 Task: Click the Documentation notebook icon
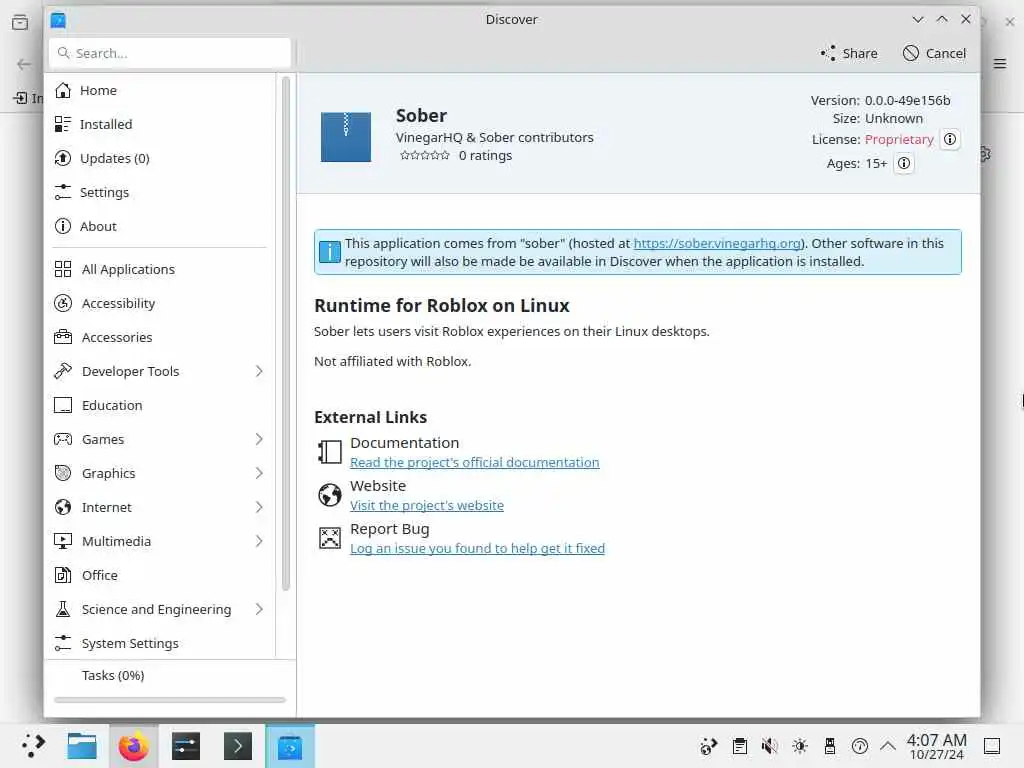[330, 452]
